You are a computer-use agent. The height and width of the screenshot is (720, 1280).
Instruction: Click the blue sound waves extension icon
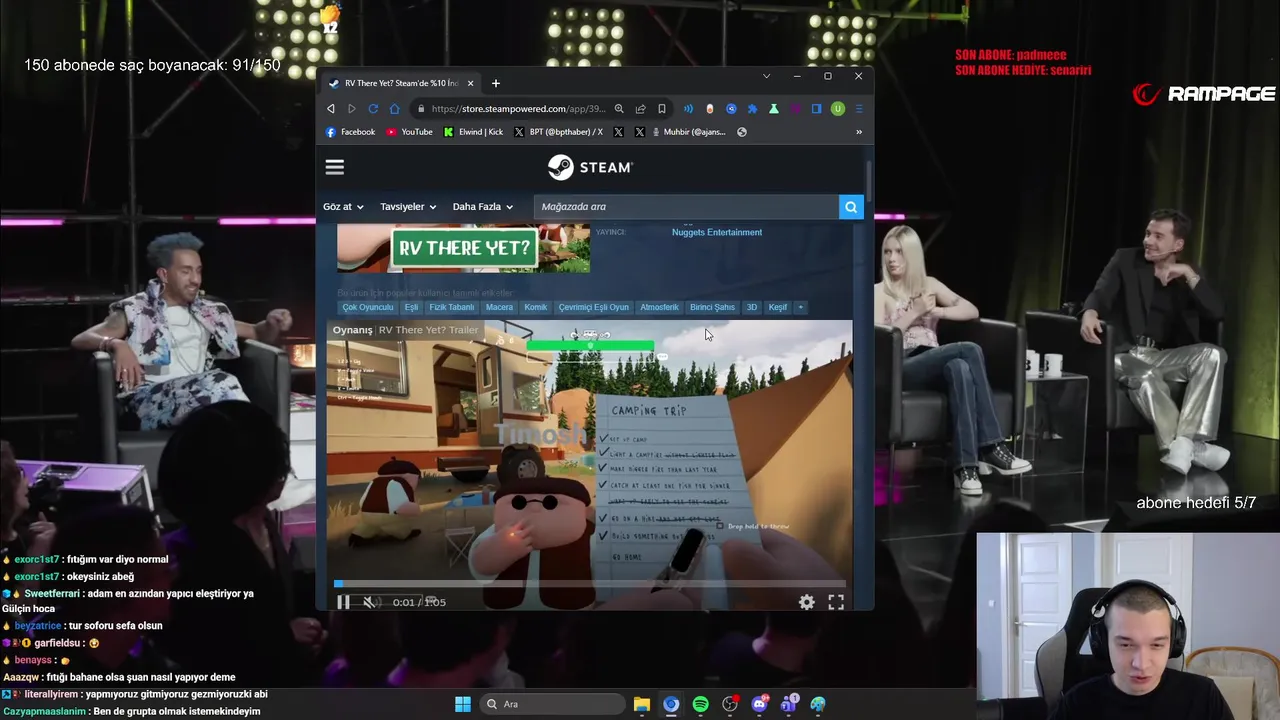point(688,109)
